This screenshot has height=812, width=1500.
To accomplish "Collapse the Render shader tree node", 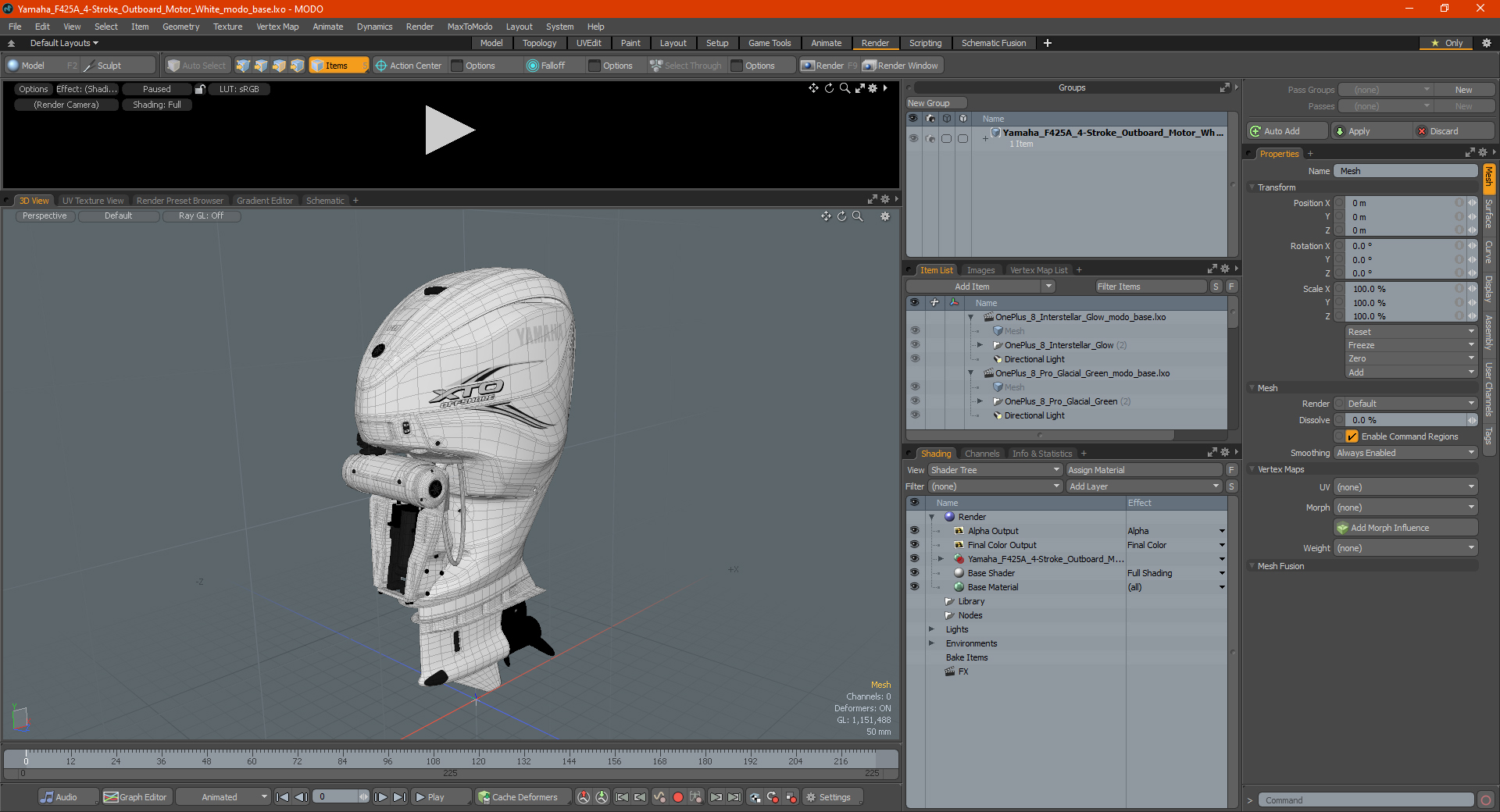I will 931,517.
